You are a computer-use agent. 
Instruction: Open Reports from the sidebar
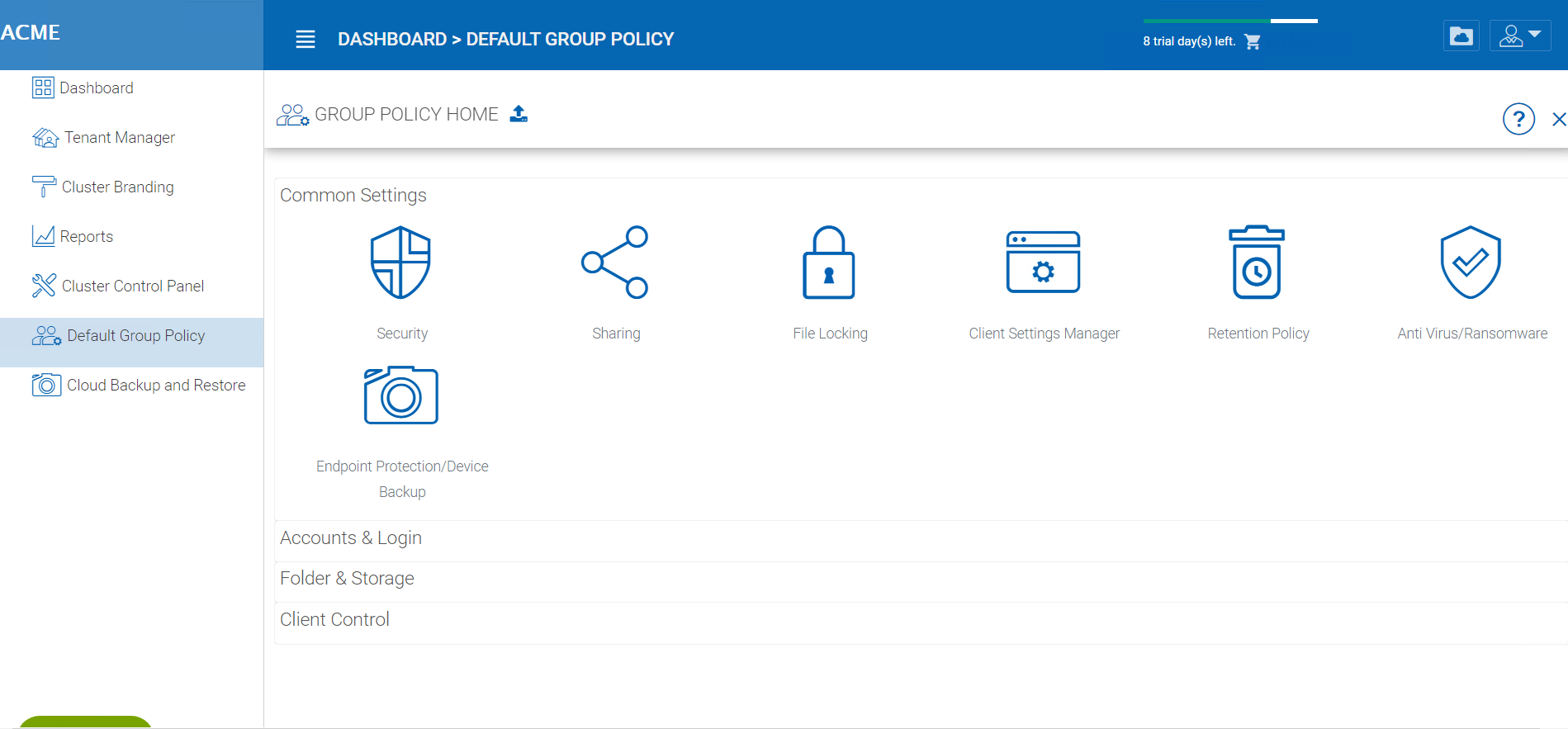click(x=131, y=236)
